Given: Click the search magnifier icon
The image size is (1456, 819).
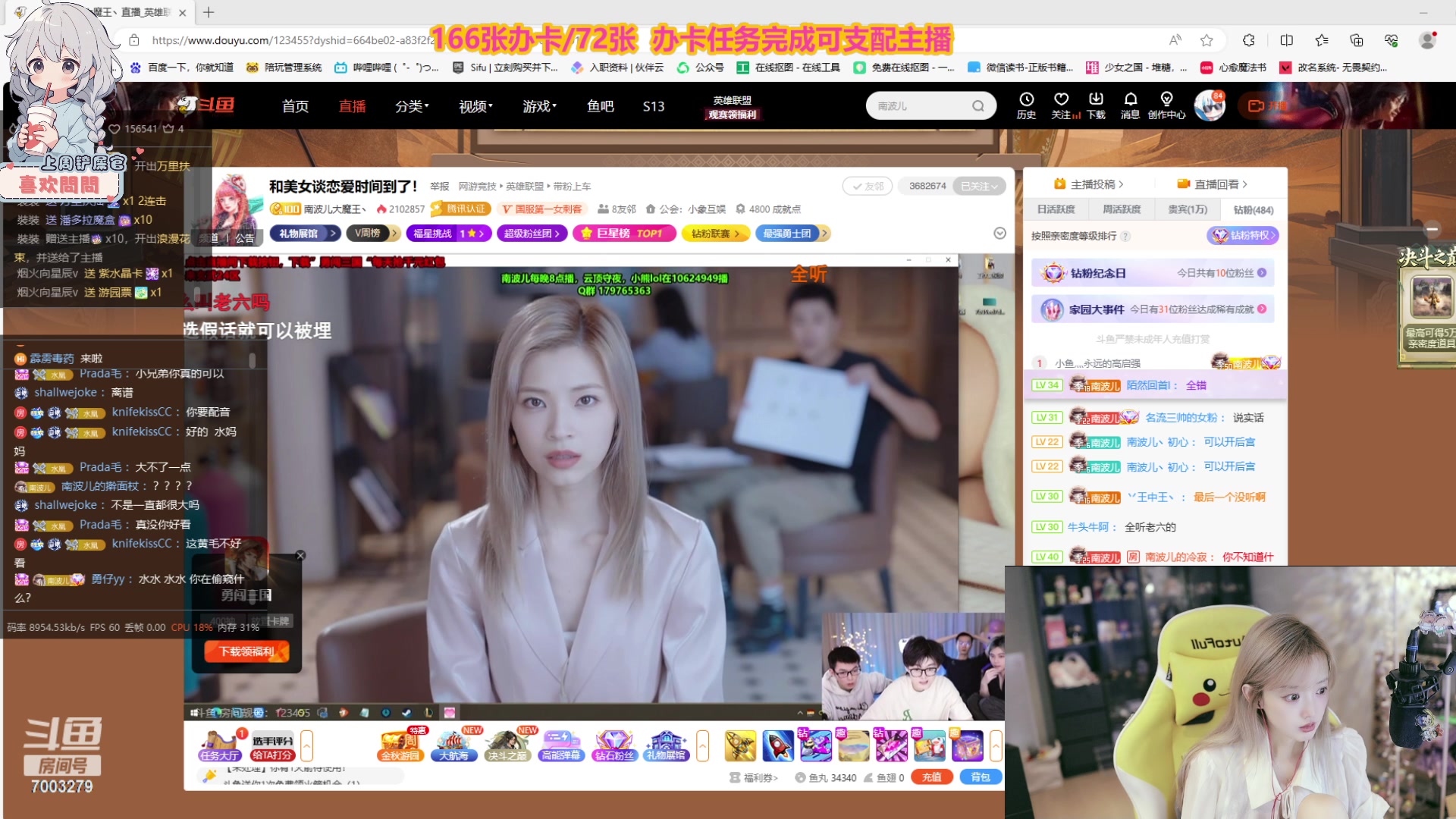Looking at the screenshot, I should 978,106.
